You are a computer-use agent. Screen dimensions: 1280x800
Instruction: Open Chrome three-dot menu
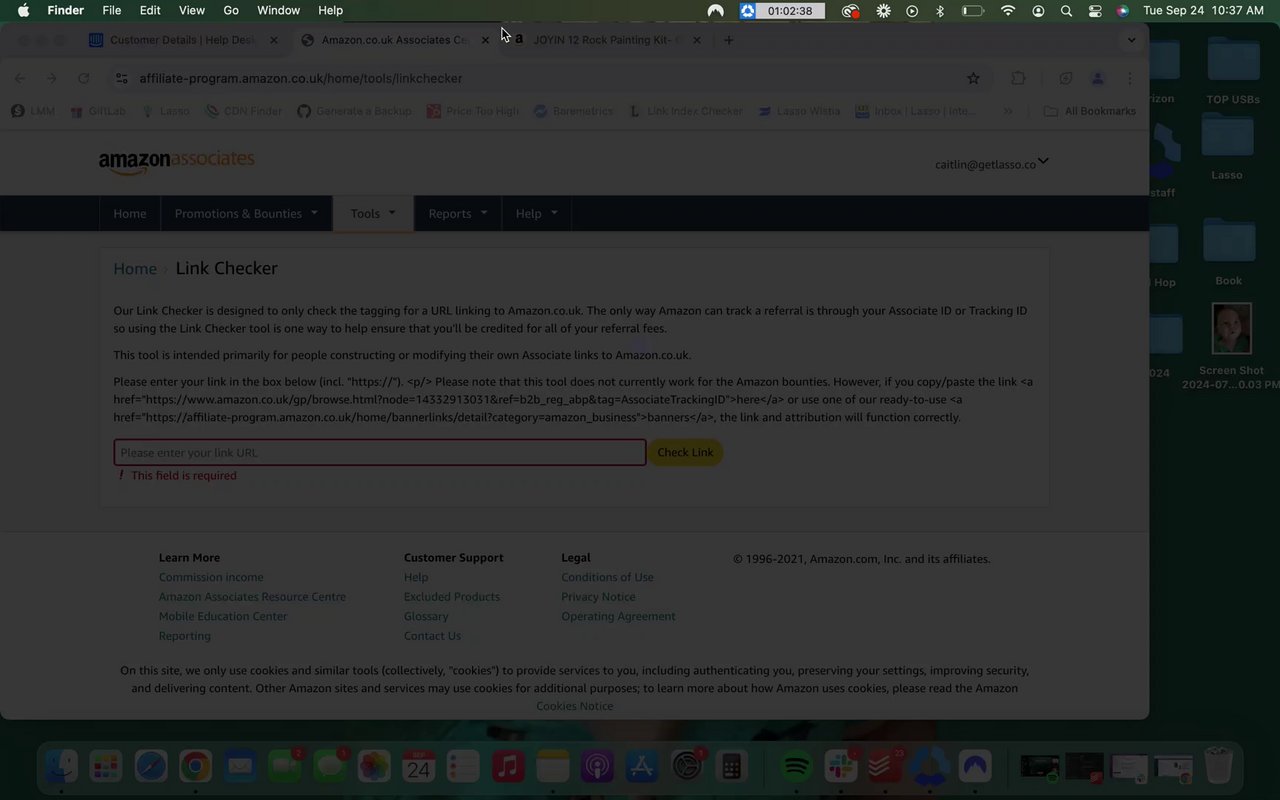[1129, 78]
